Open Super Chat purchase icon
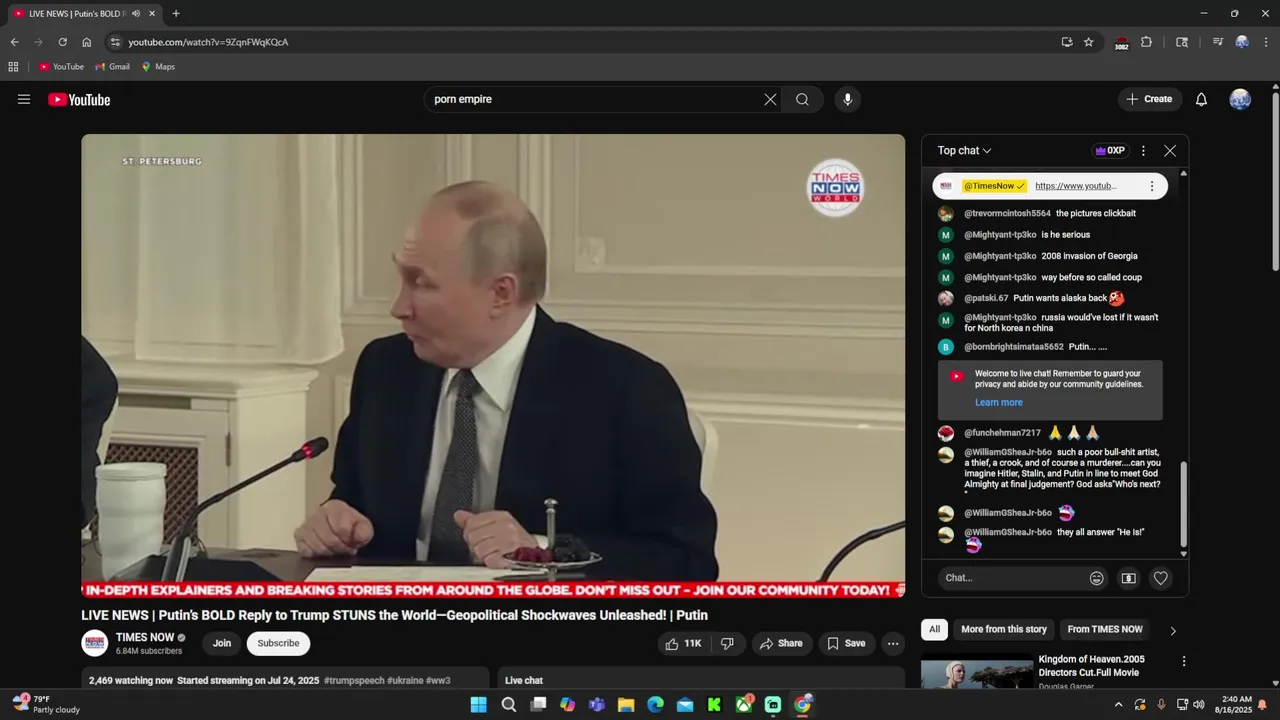Viewport: 1280px width, 720px height. tap(1128, 578)
